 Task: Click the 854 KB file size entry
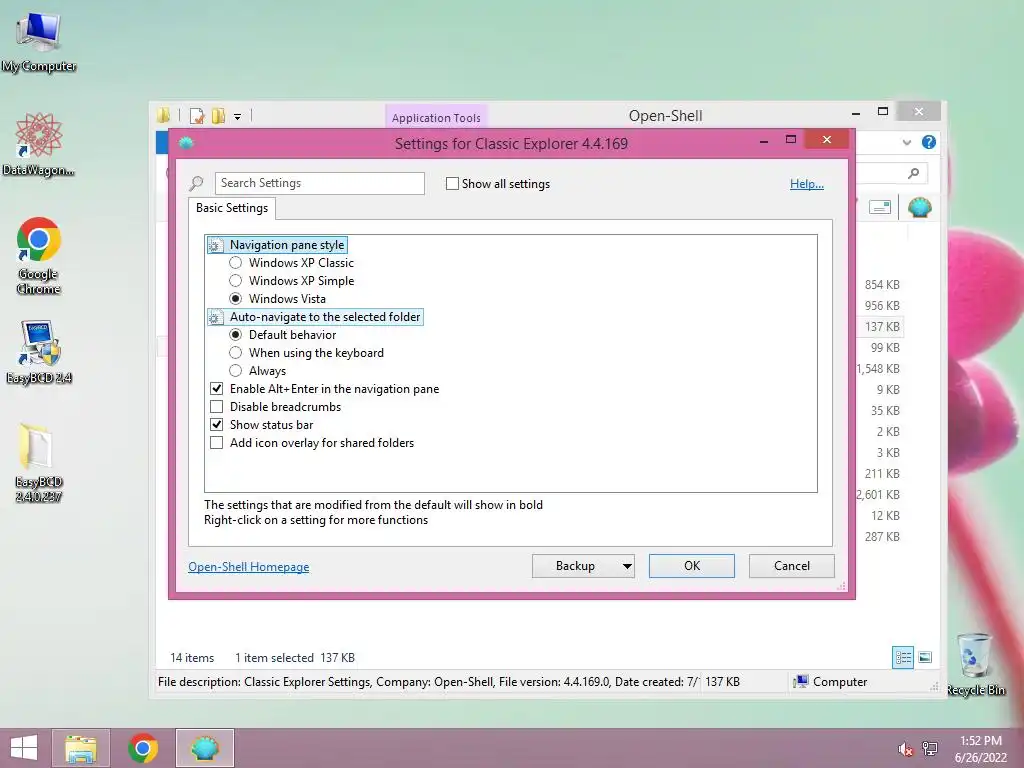click(882, 285)
